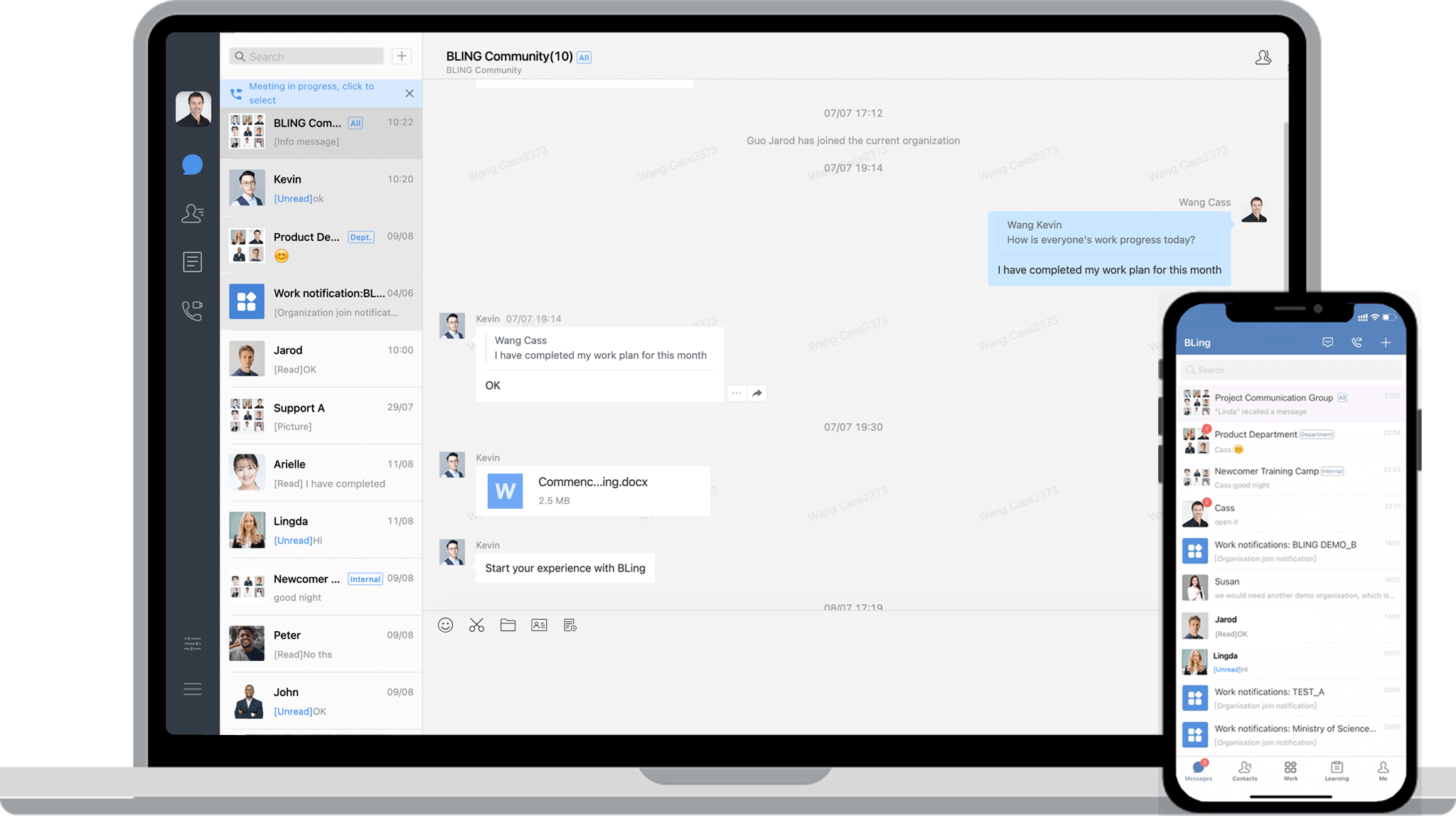Dismiss the meeting in progress banner

pos(409,93)
